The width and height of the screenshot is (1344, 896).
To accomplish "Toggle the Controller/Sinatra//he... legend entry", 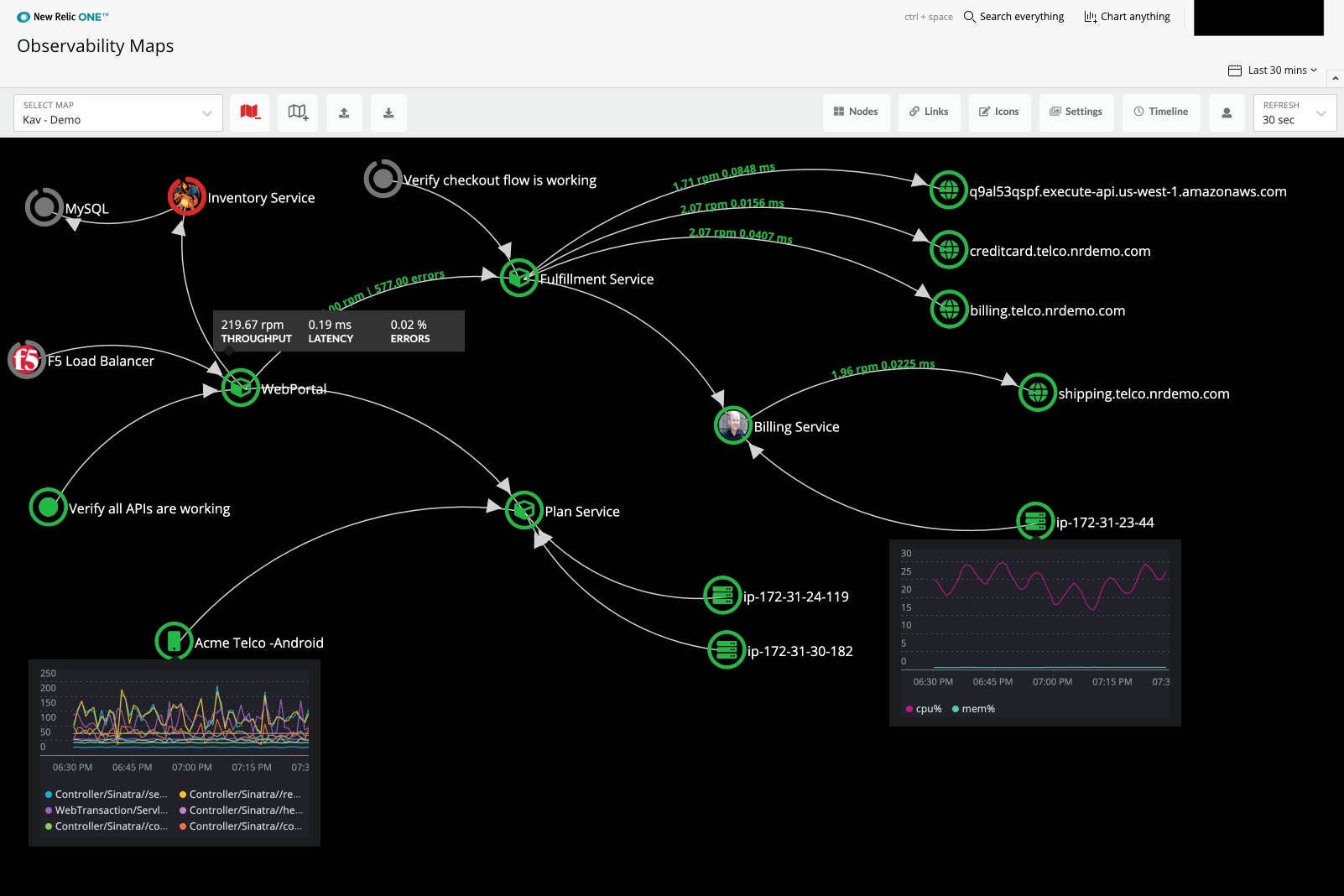I will tap(241, 810).
